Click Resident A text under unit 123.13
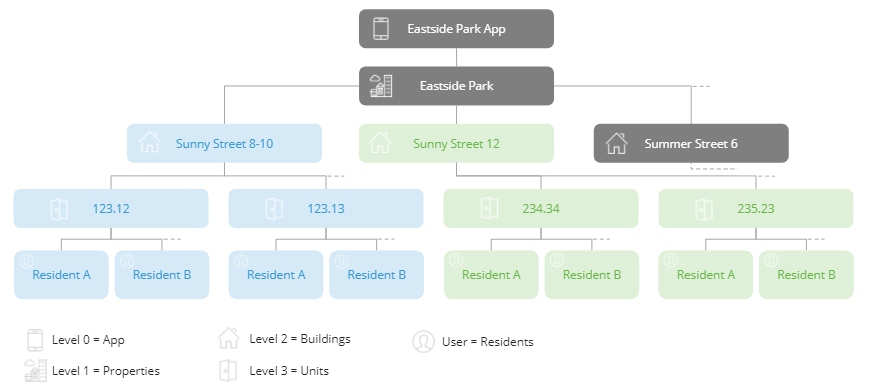The image size is (878, 390). (x=276, y=275)
